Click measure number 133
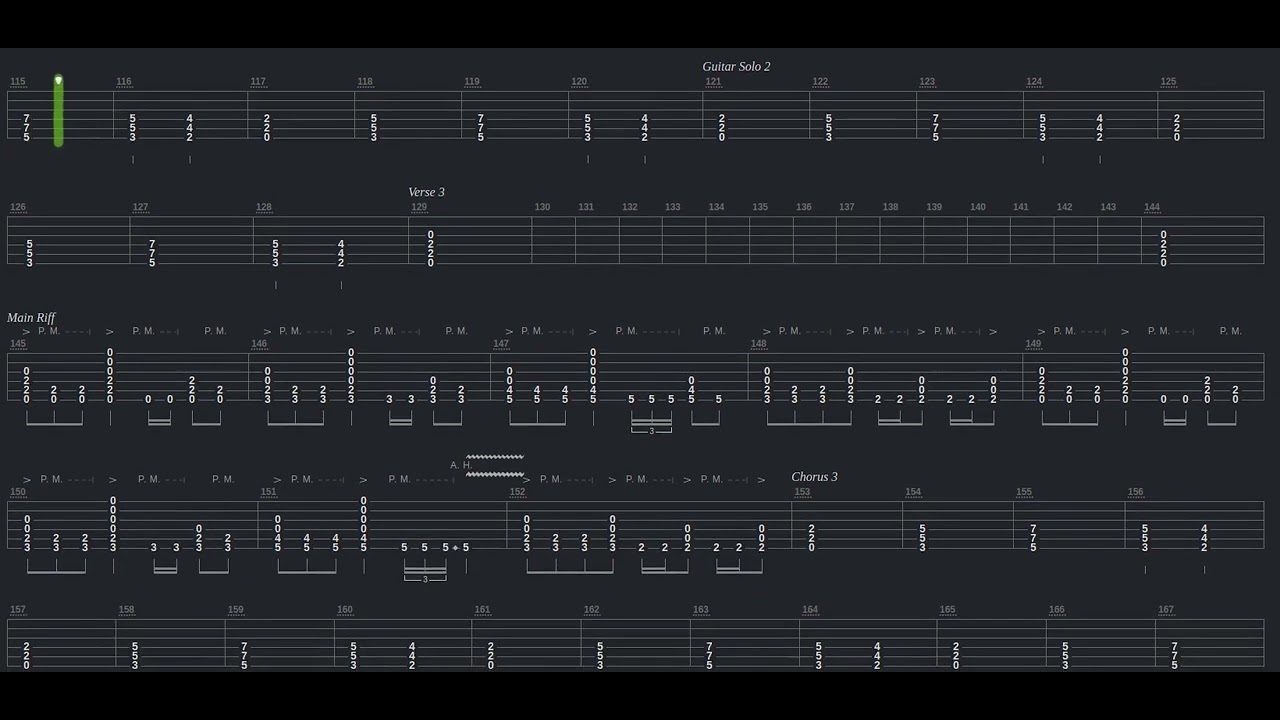1280x720 pixels. point(673,208)
